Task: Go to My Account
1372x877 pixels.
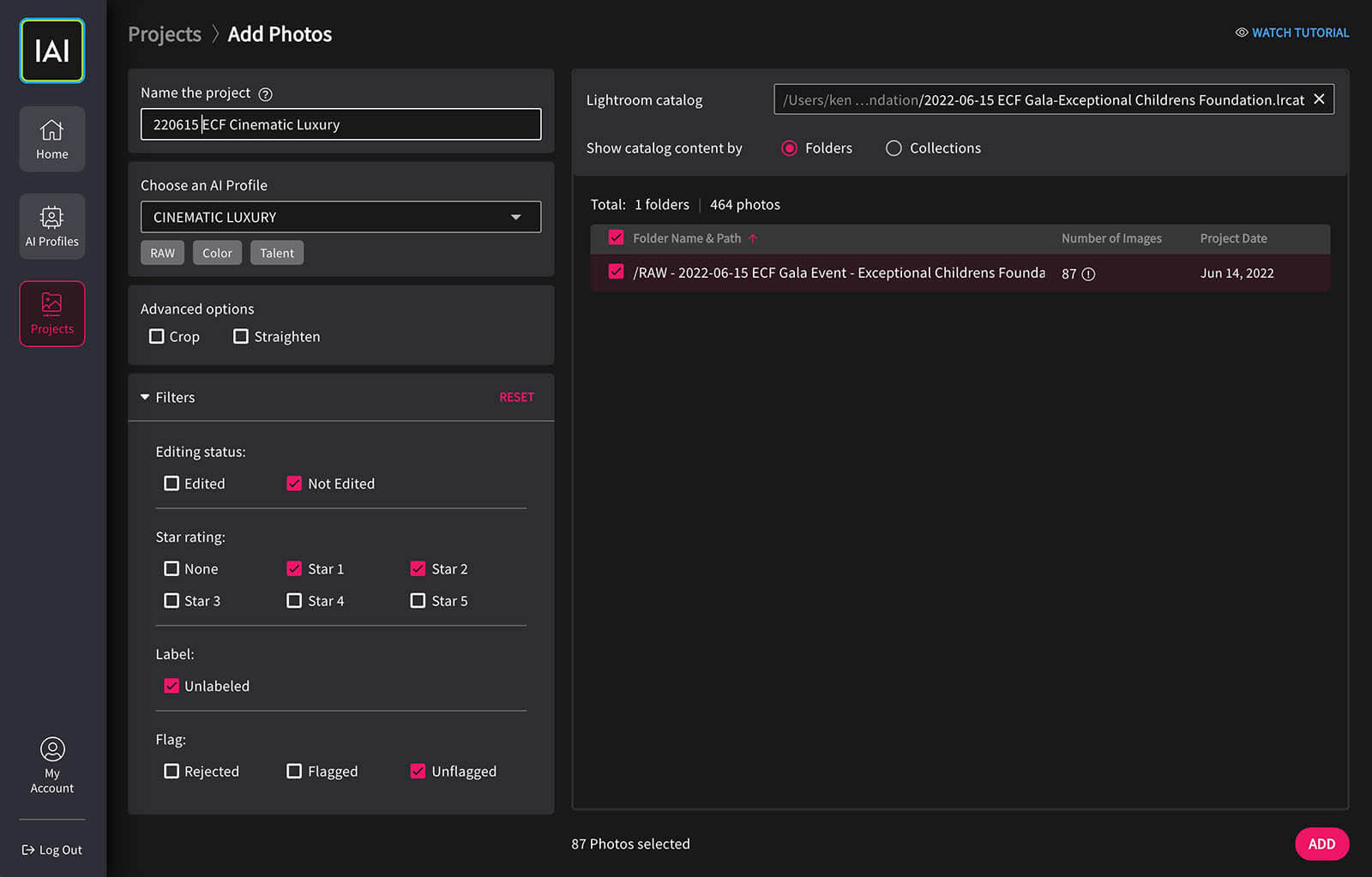Action: pyautogui.click(x=52, y=765)
